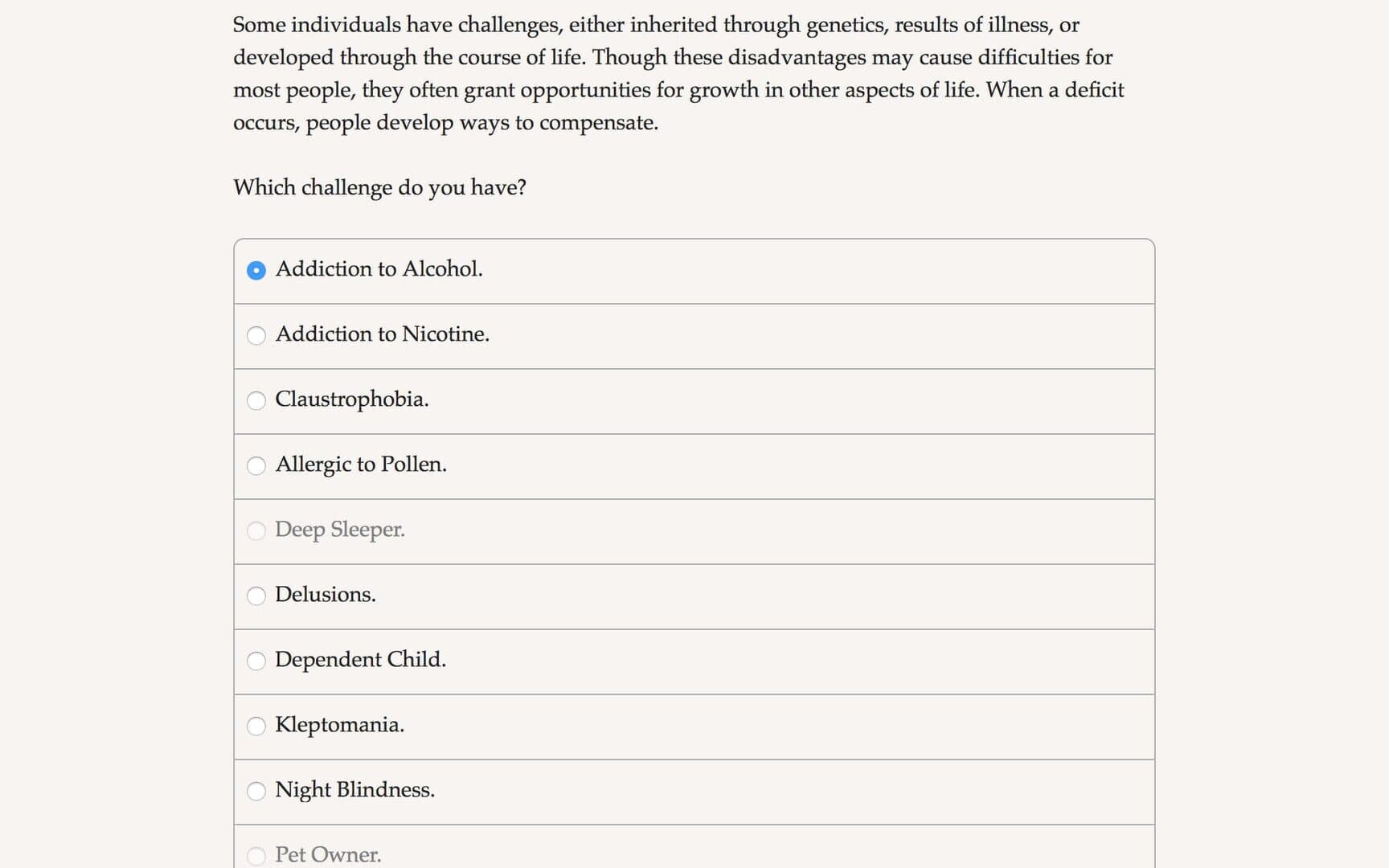Screen dimensions: 1389x868
Task: Pick the Claustrophobia radio button
Action: click(x=256, y=400)
